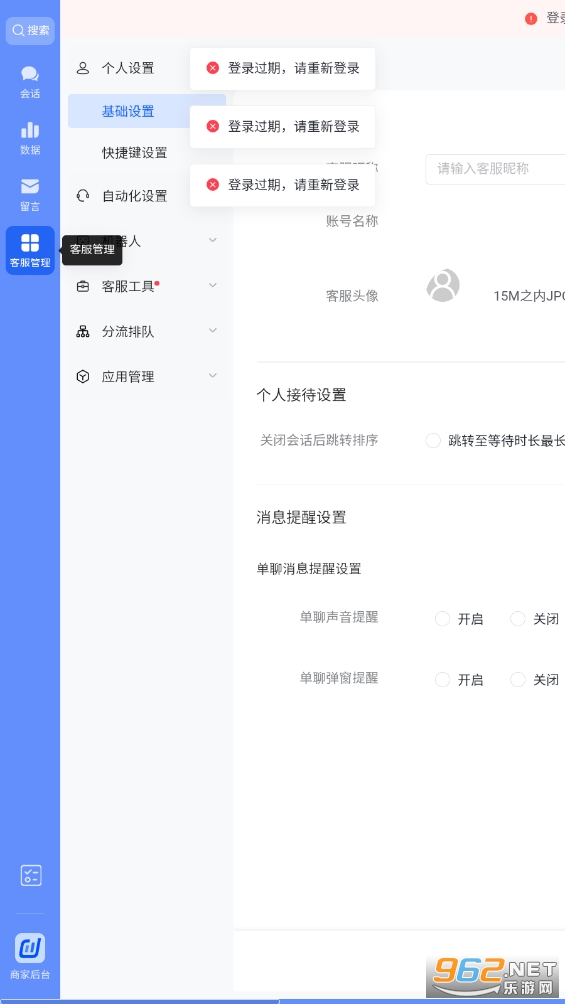Screen dimensions: 565x1004
Task: Select 跳转至等待时长最长 radio option
Action: 433,441
